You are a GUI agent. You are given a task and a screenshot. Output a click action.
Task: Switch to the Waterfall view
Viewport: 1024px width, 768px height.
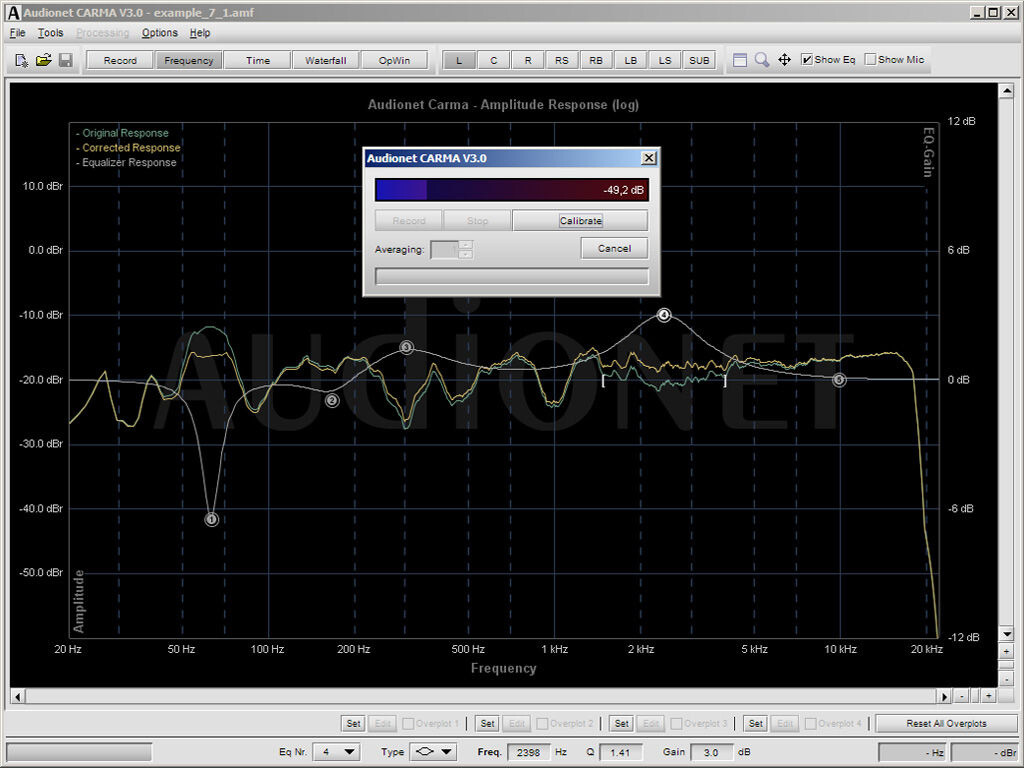point(325,60)
